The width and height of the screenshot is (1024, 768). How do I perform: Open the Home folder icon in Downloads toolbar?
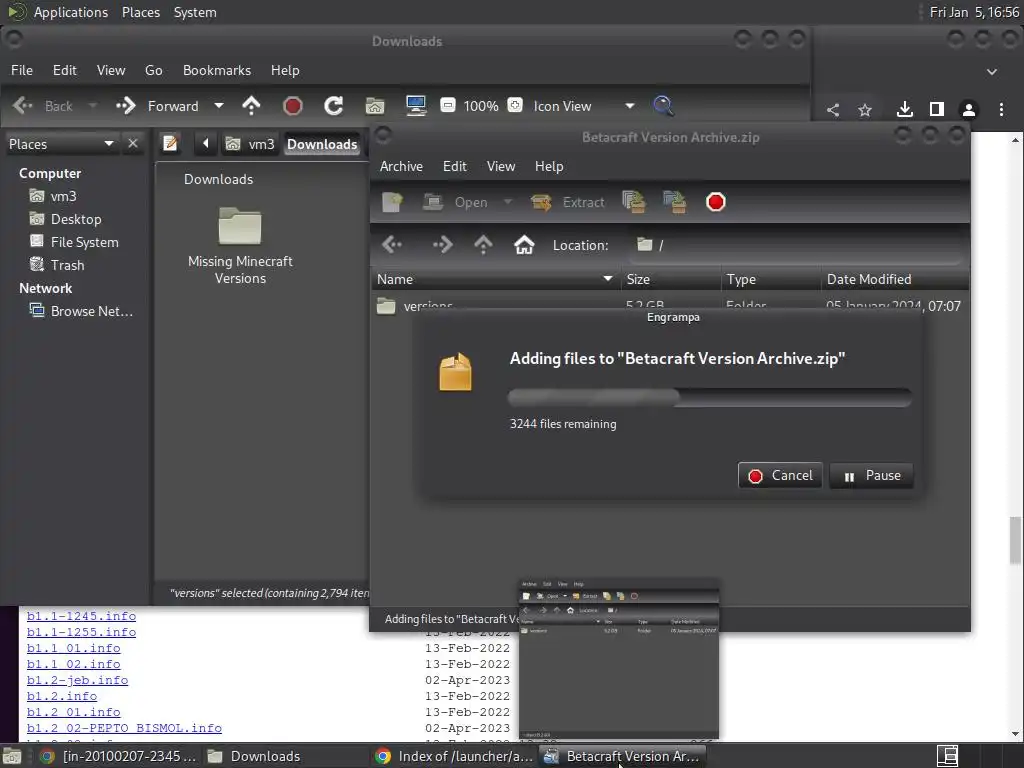pyautogui.click(x=375, y=106)
